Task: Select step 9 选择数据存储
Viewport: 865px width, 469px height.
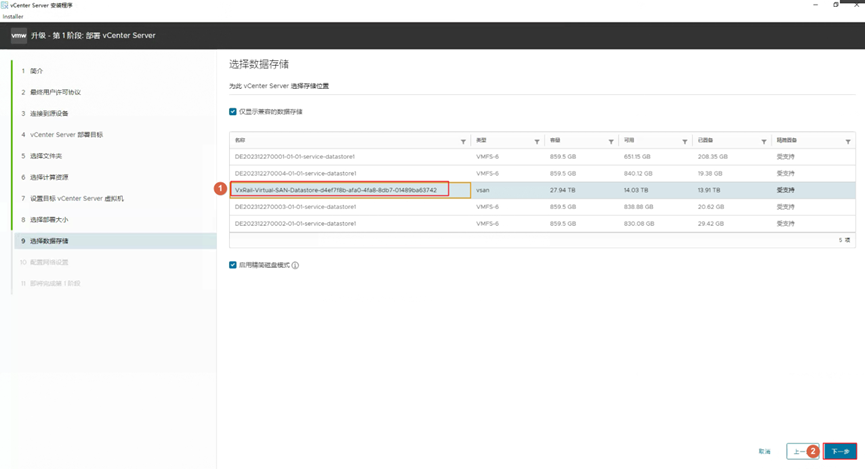Action: 115,241
